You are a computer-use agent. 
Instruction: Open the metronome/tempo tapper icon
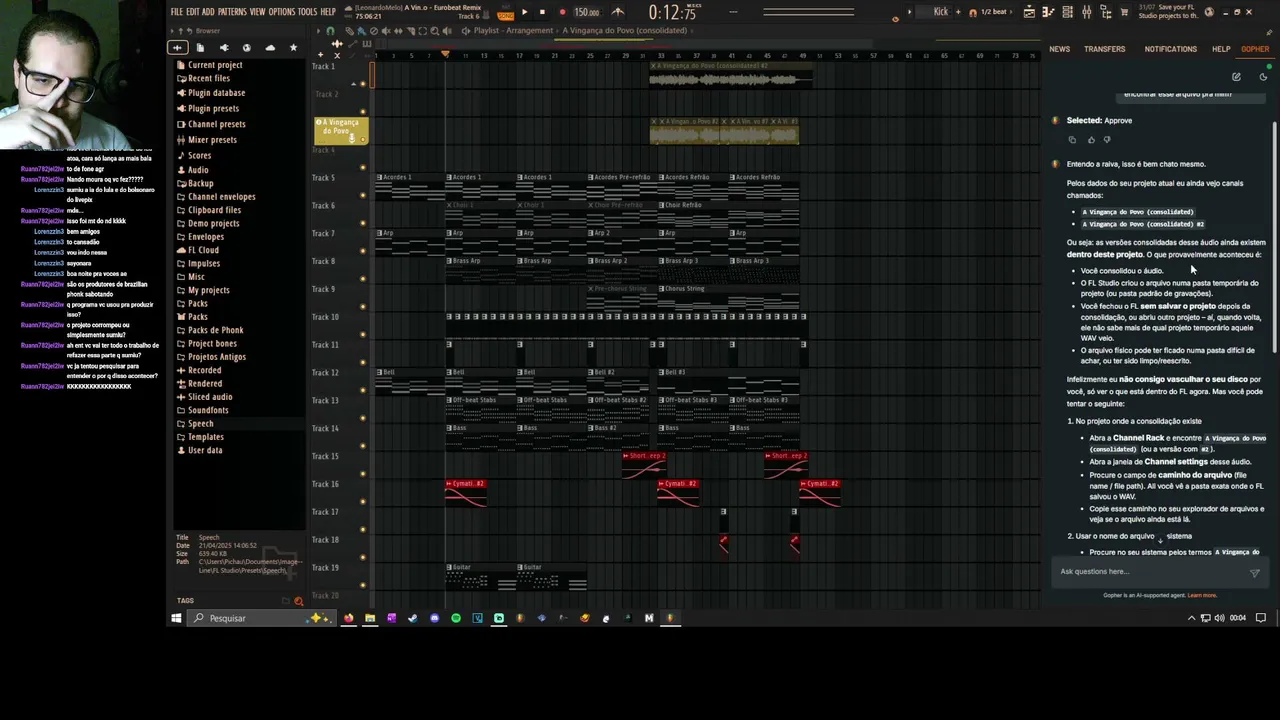coord(617,12)
